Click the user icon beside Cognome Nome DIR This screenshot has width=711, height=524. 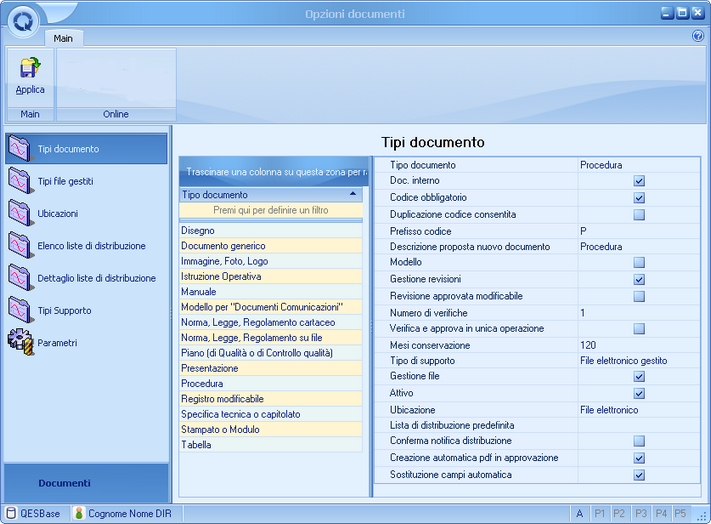point(79,513)
